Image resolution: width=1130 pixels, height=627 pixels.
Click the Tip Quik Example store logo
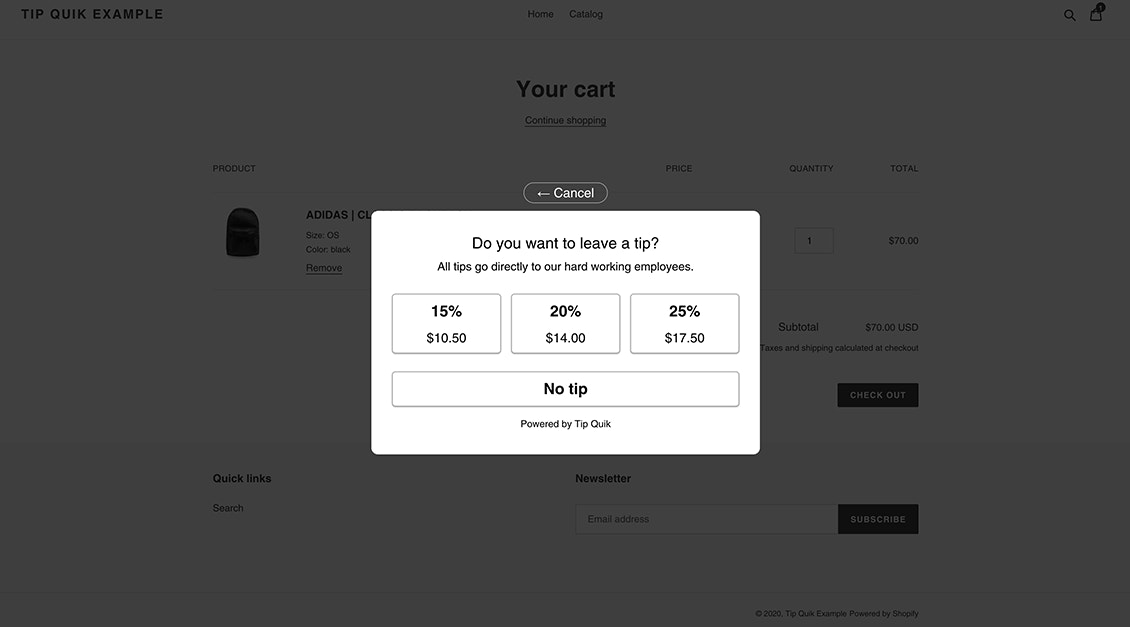pyautogui.click(x=92, y=14)
